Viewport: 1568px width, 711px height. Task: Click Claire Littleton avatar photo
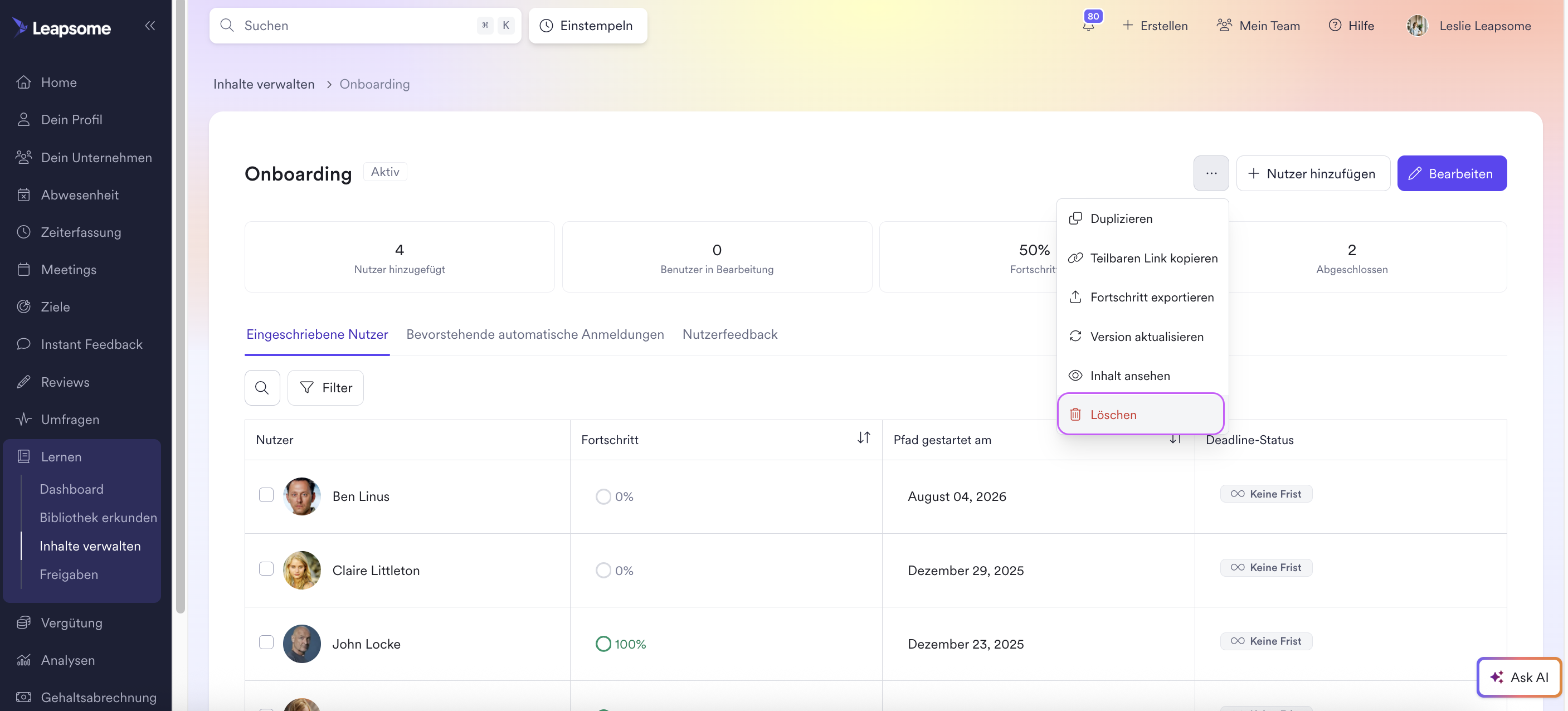pos(302,571)
